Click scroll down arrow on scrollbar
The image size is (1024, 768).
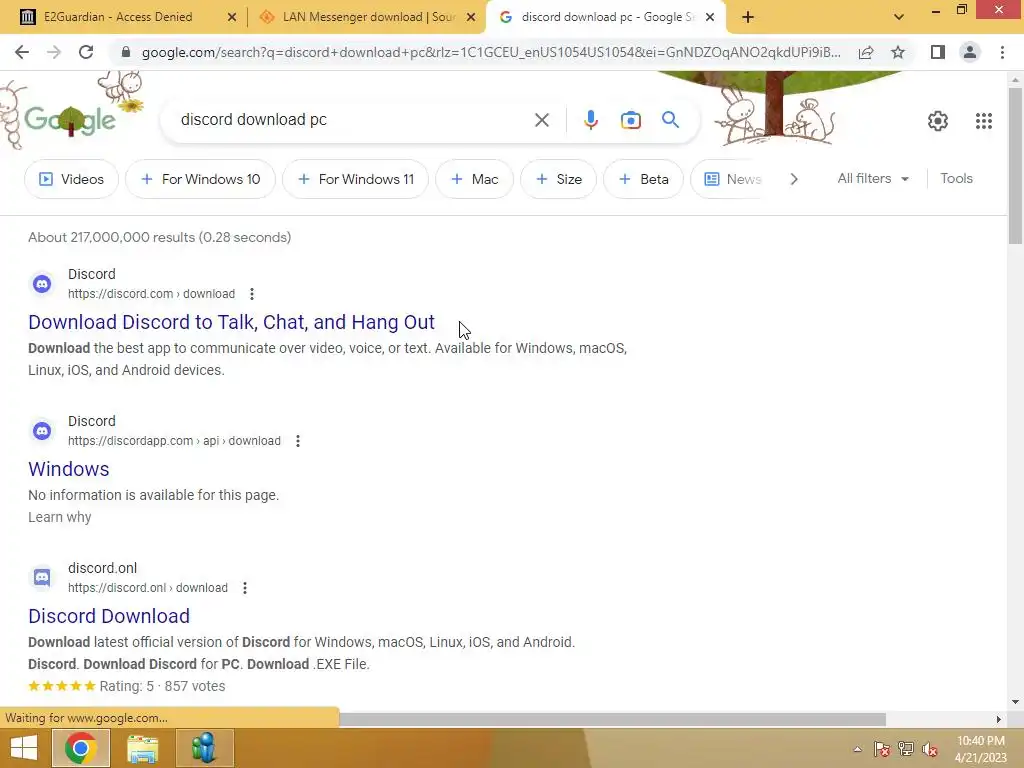(x=1015, y=702)
